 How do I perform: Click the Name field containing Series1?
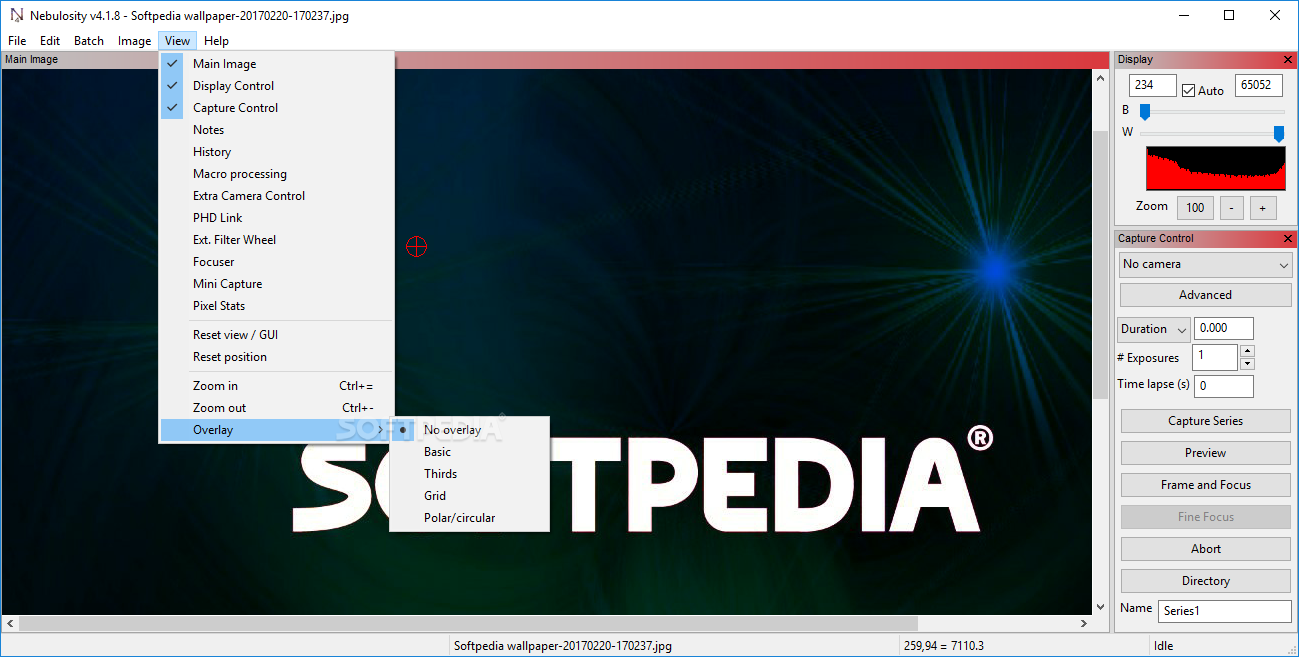click(x=1225, y=611)
